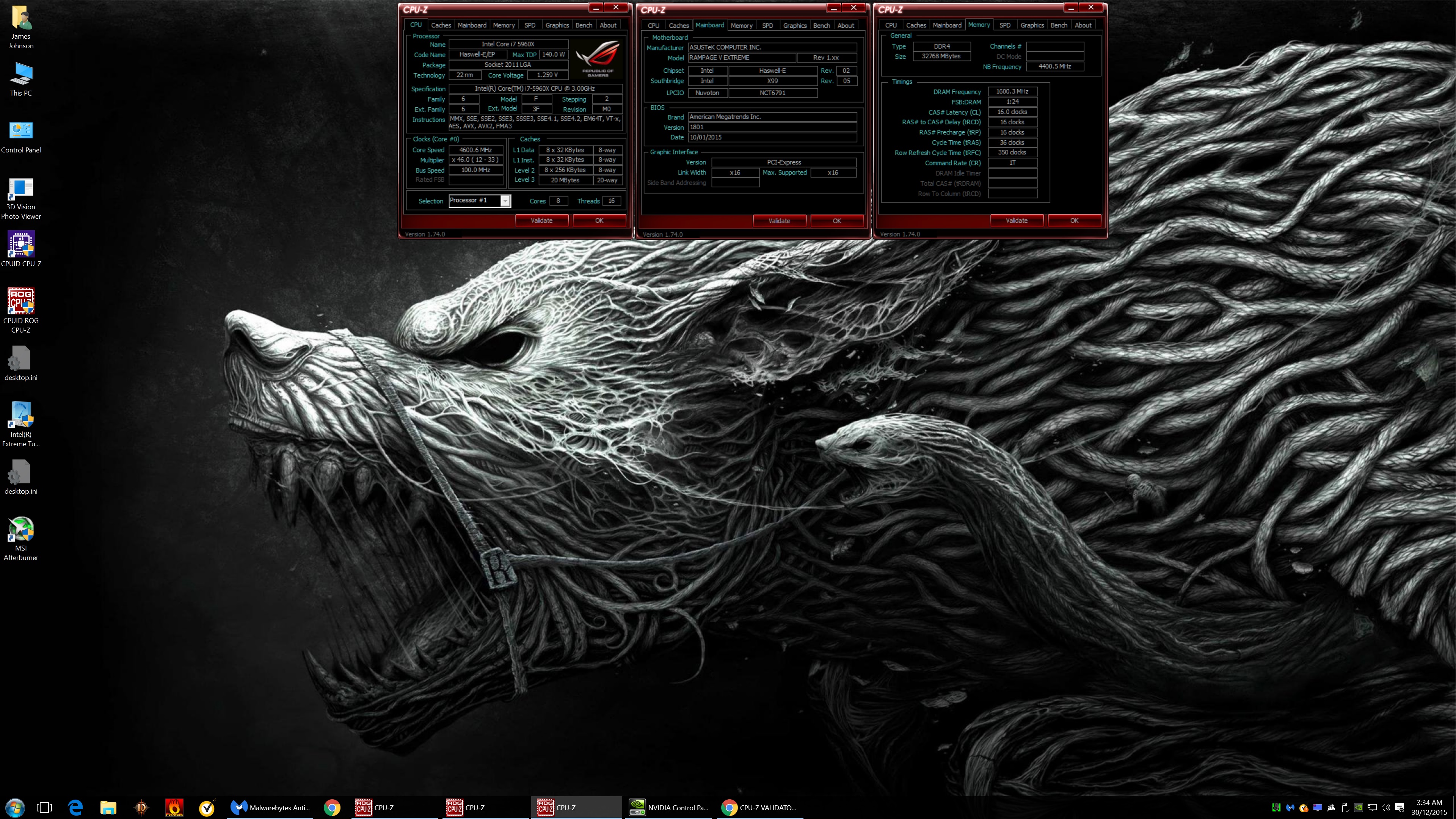This screenshot has height=819, width=1456.
Task: Select the Intel Extreme Tuning shortcut
Action: tap(21, 424)
